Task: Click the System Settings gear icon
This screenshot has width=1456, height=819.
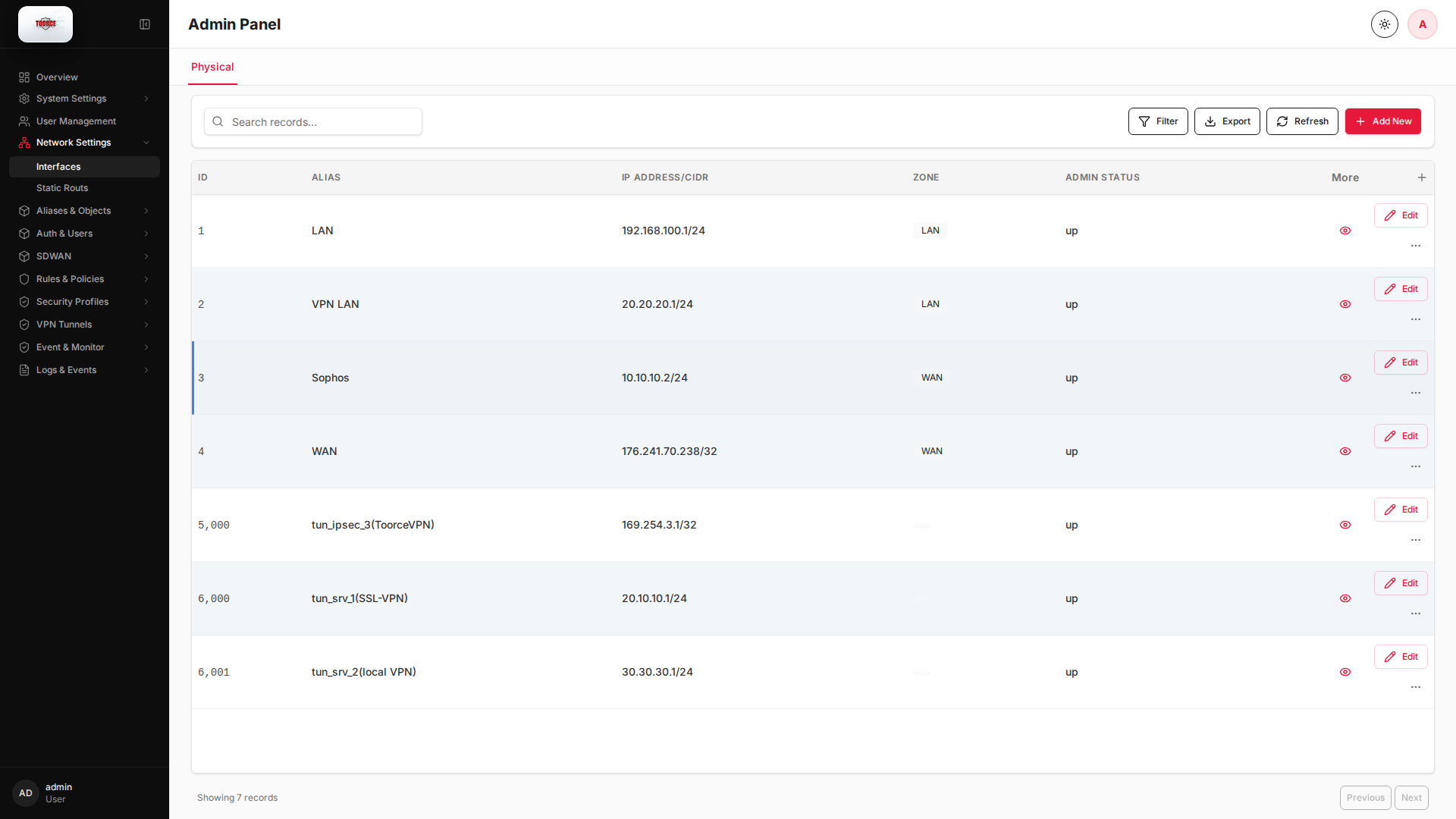Action: pyautogui.click(x=24, y=99)
